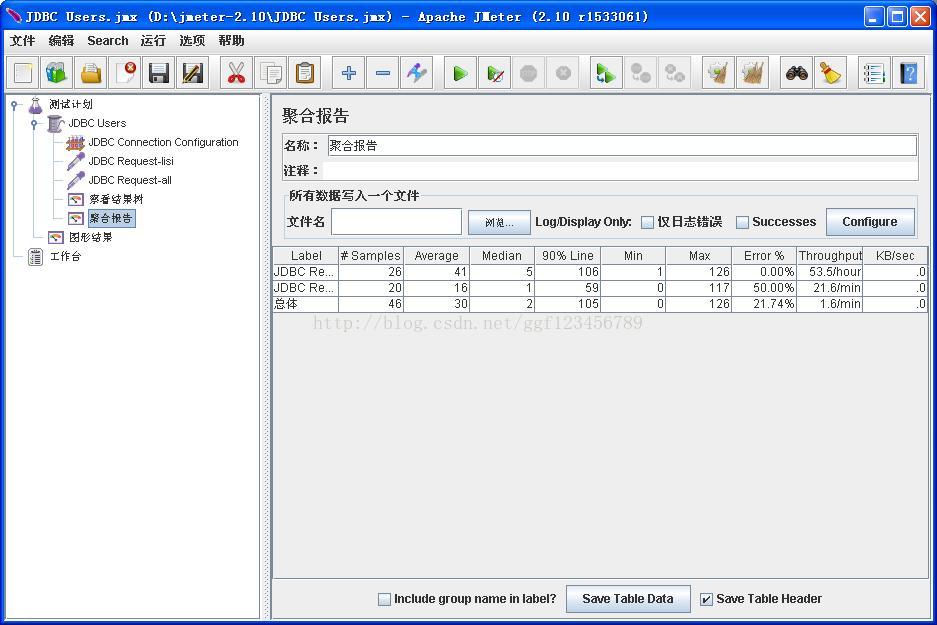Select the 总体 row label cell
This screenshot has width=937, height=625.
tap(306, 304)
